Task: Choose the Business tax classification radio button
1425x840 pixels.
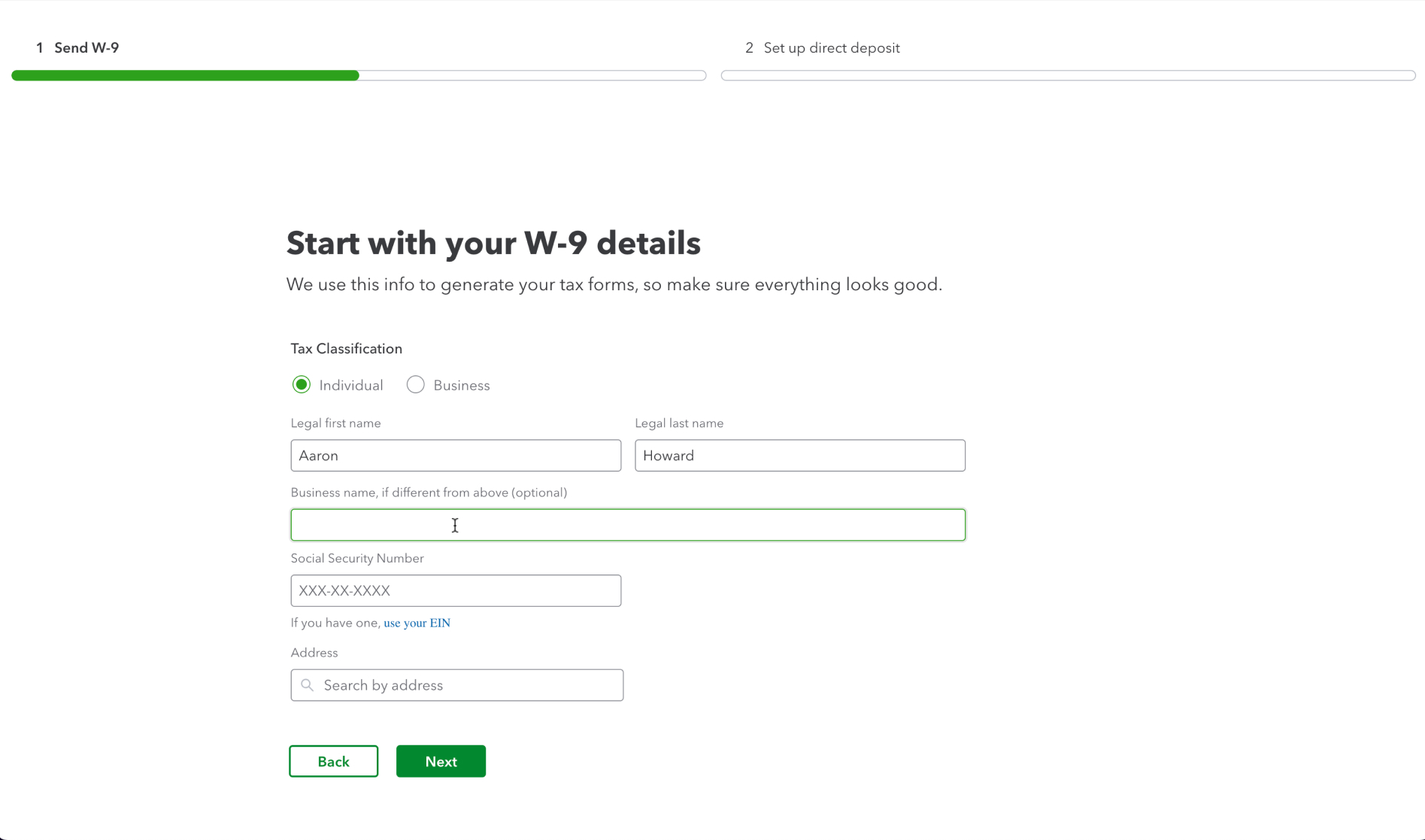Action: 415,385
